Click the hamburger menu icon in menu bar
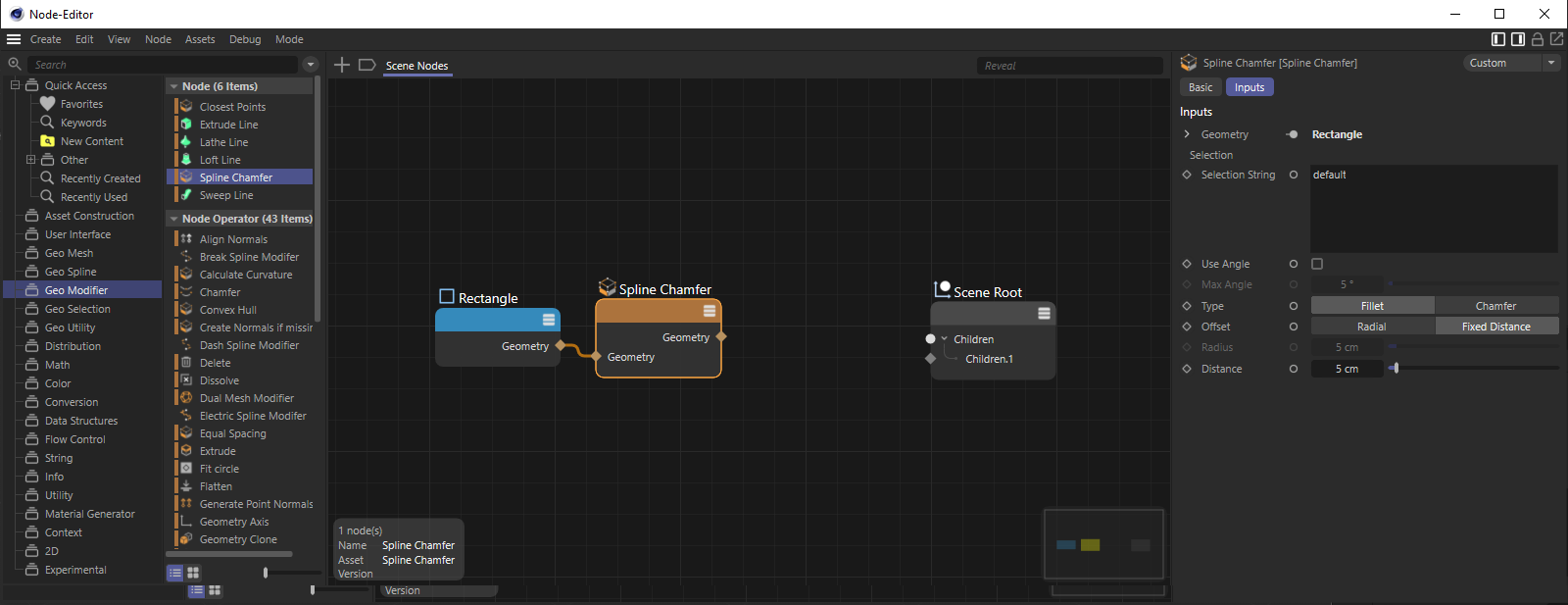 coord(14,39)
